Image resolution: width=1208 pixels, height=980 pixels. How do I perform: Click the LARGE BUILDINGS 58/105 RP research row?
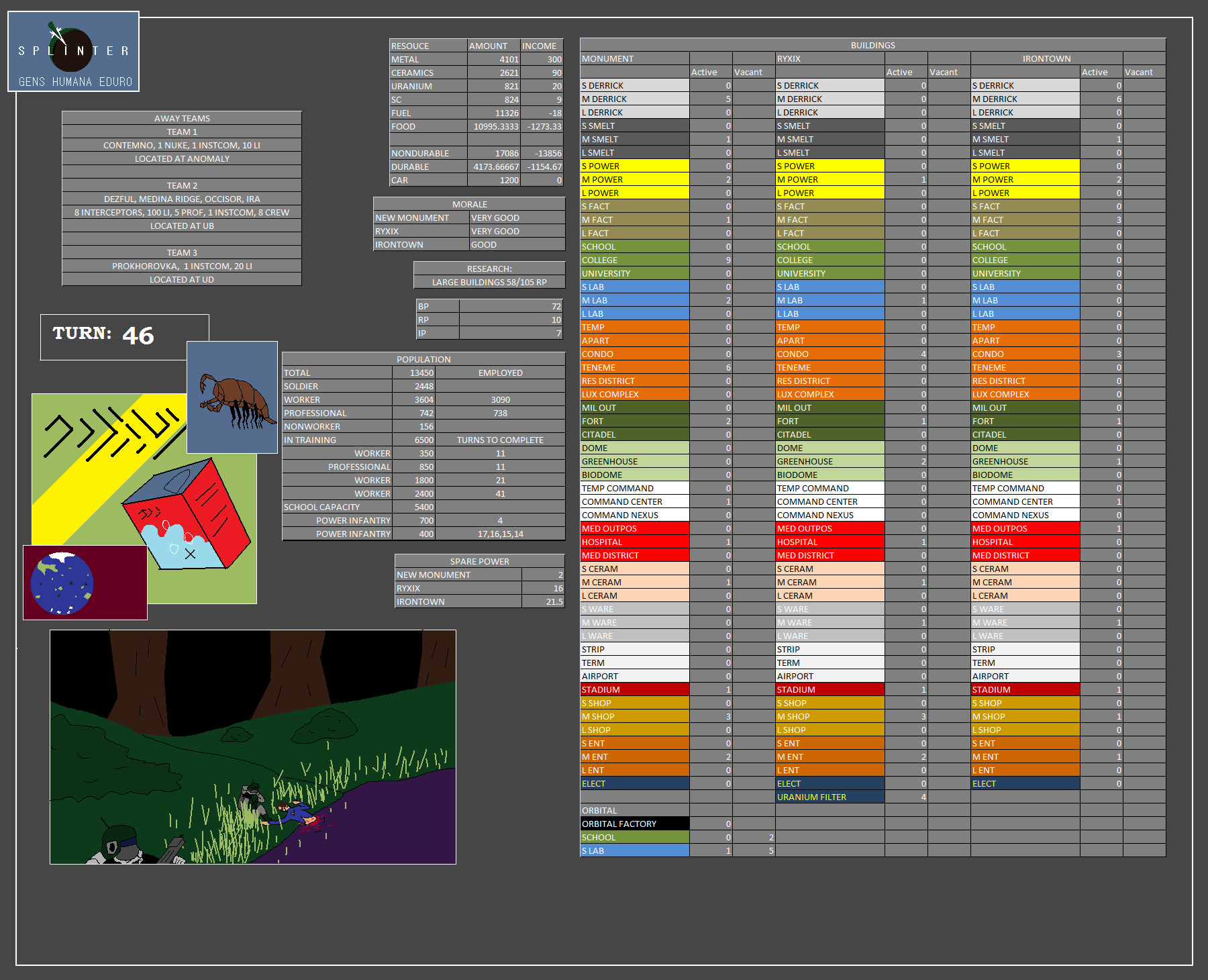pos(489,283)
